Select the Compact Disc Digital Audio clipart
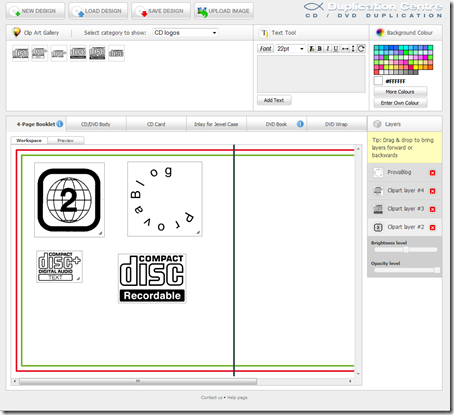 (x=59, y=267)
